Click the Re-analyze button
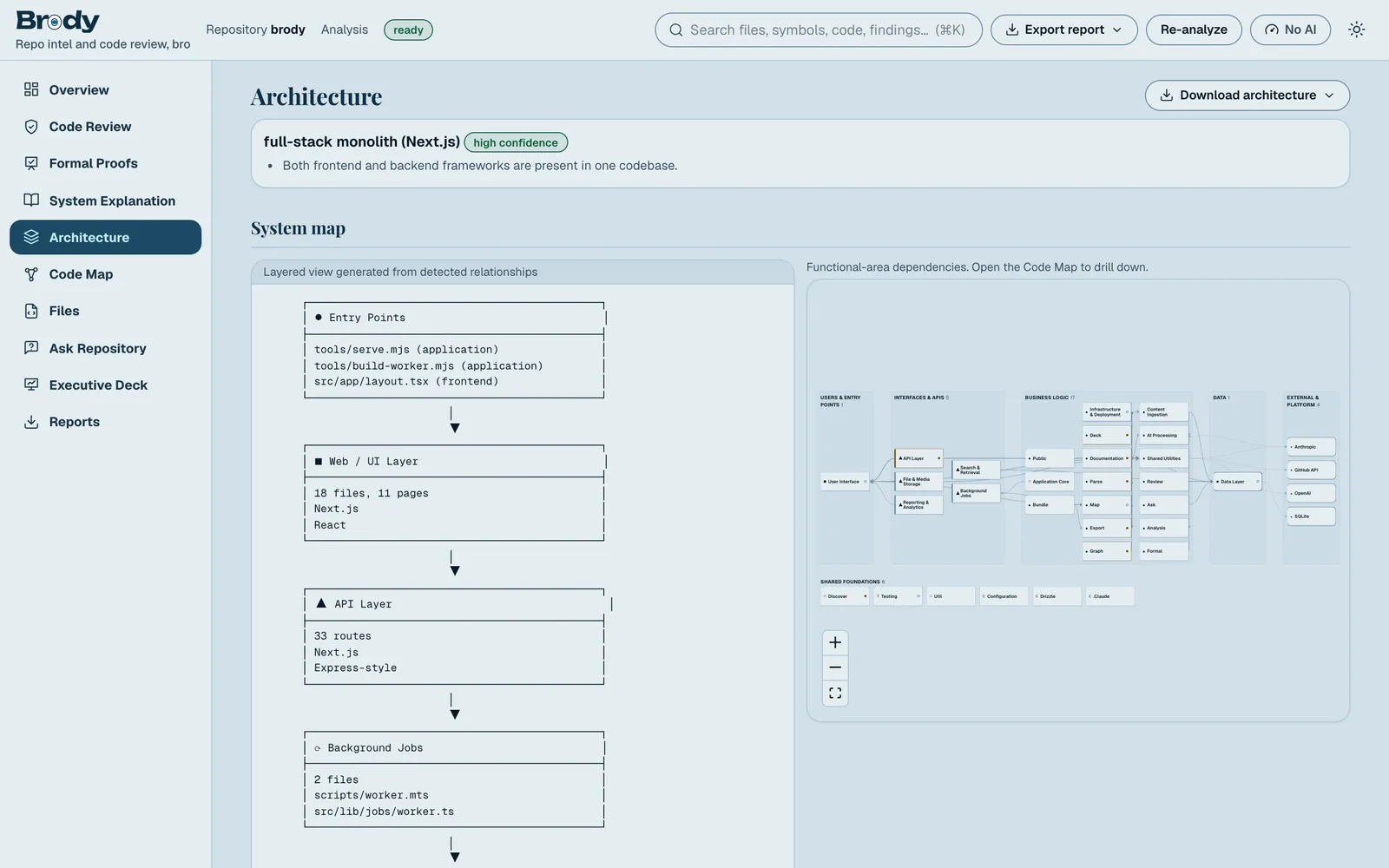The height and width of the screenshot is (868, 1389). pos(1194,30)
